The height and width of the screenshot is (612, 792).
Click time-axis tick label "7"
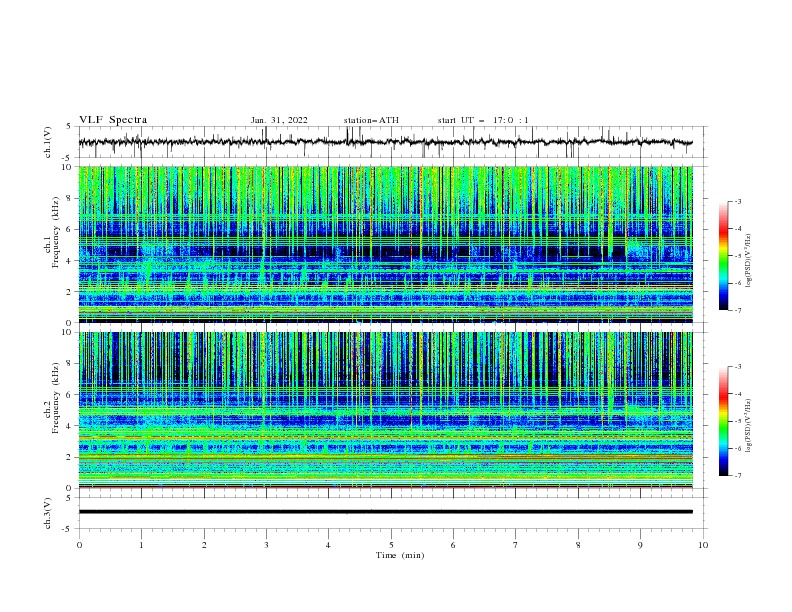(x=516, y=545)
